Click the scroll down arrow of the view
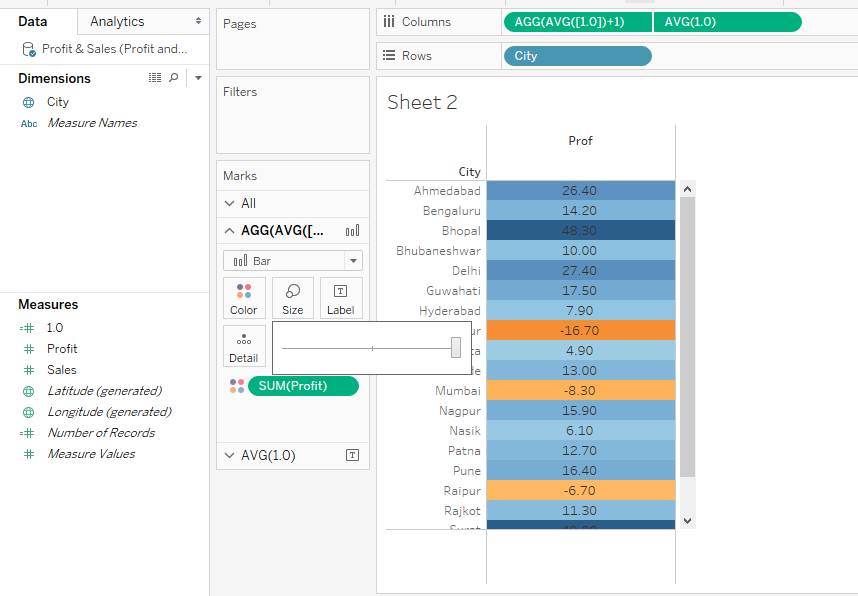Screen dimensions: 858x596 click(x=687, y=521)
